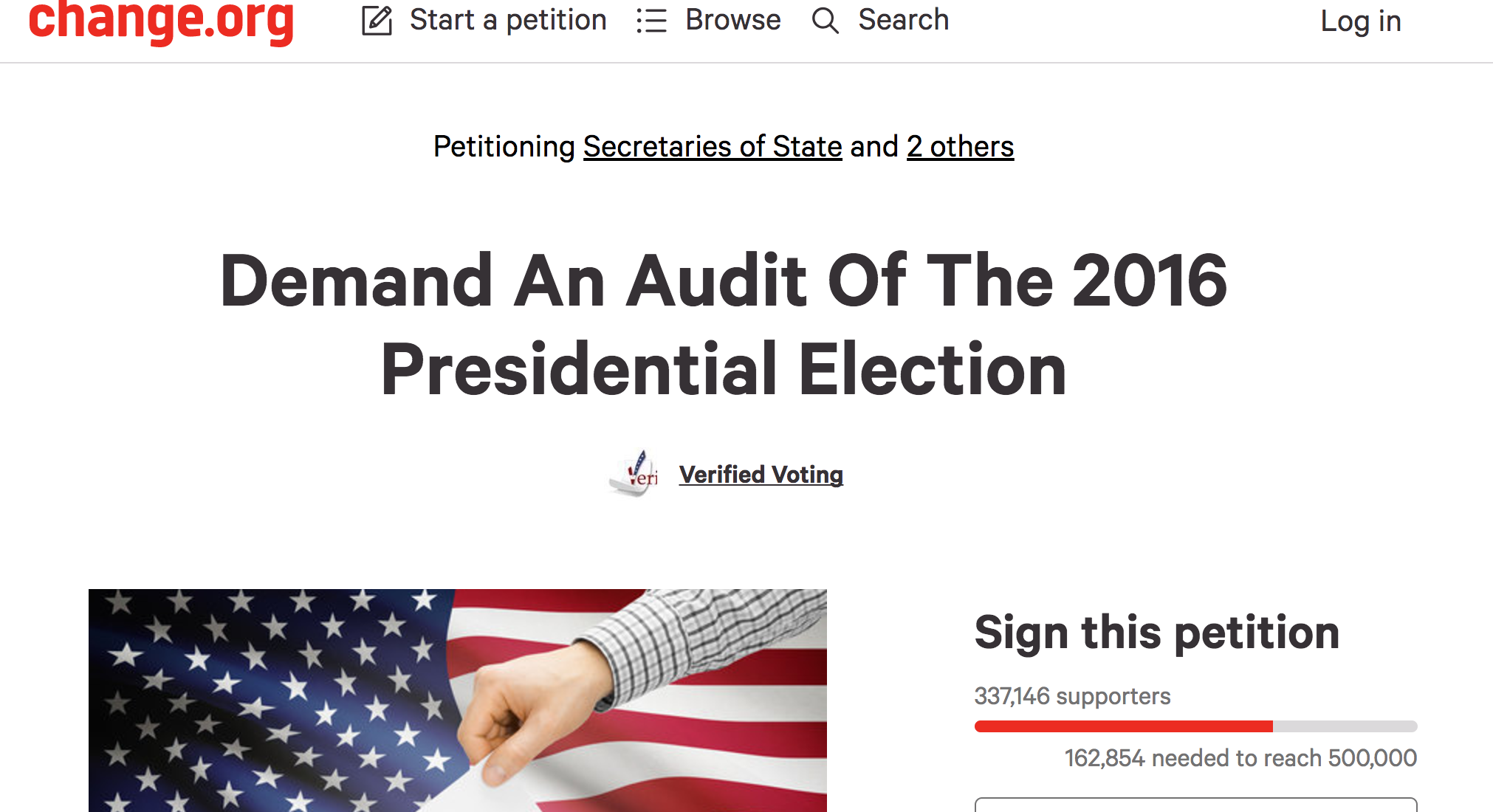Select the Search text in navigation
1493x812 pixels.
903,20
